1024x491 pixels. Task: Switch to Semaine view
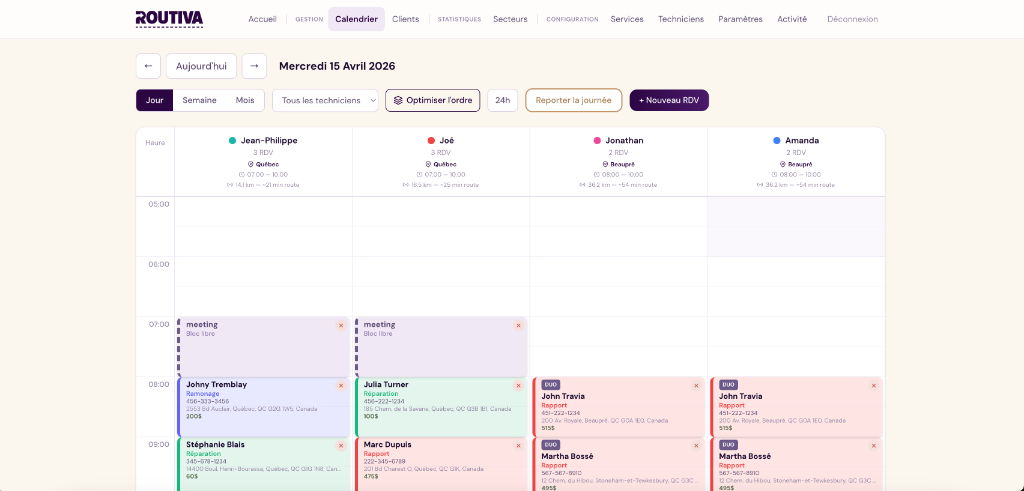click(x=199, y=100)
